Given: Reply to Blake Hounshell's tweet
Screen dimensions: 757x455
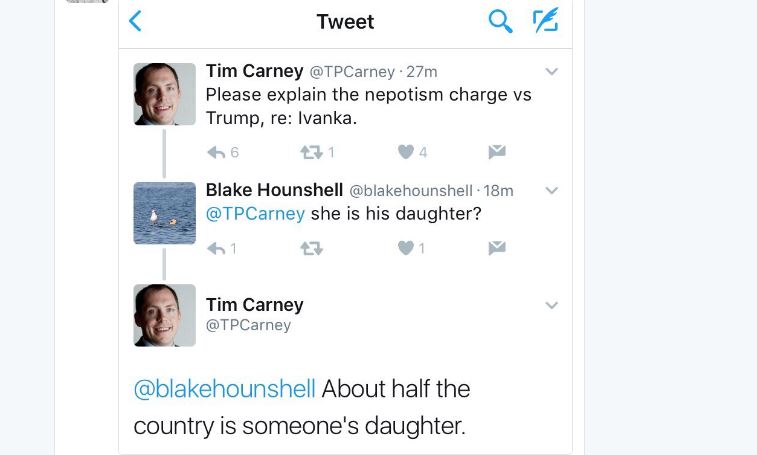Looking at the screenshot, I should pyautogui.click(x=215, y=248).
